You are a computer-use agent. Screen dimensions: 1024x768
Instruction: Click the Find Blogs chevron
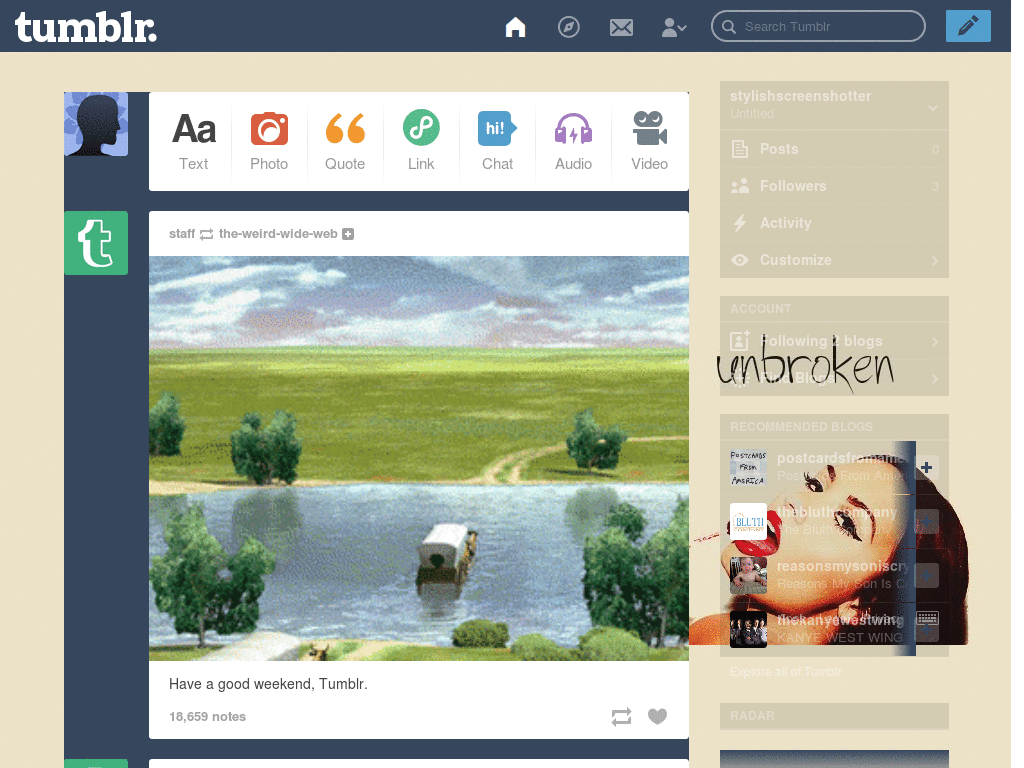(935, 378)
